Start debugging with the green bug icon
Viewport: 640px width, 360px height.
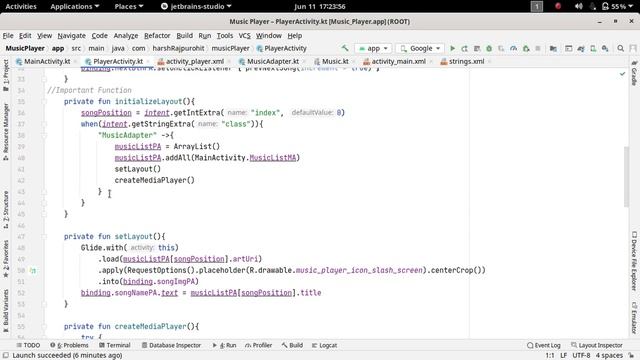(x=489, y=48)
